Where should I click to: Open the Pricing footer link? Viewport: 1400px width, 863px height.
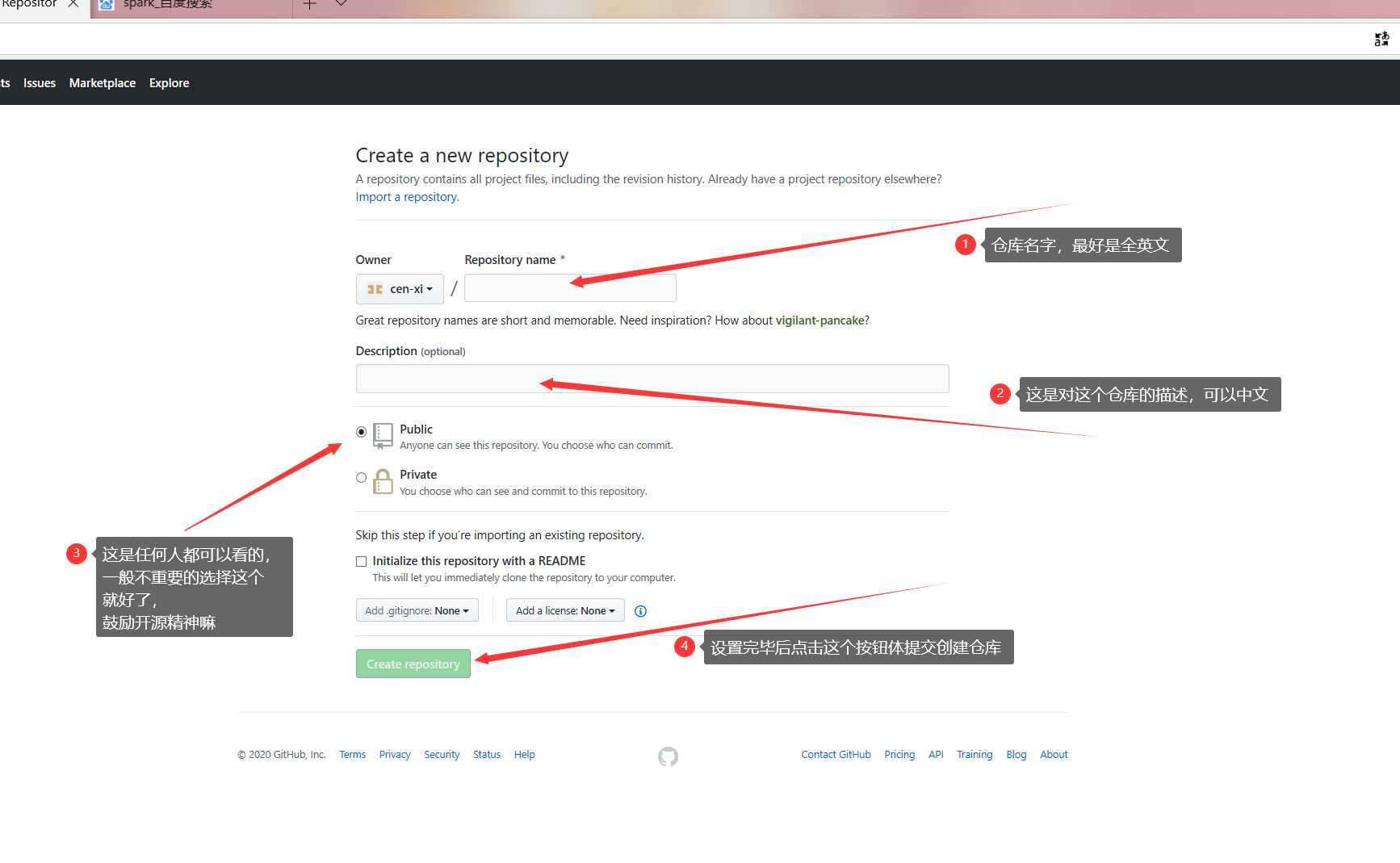point(899,755)
